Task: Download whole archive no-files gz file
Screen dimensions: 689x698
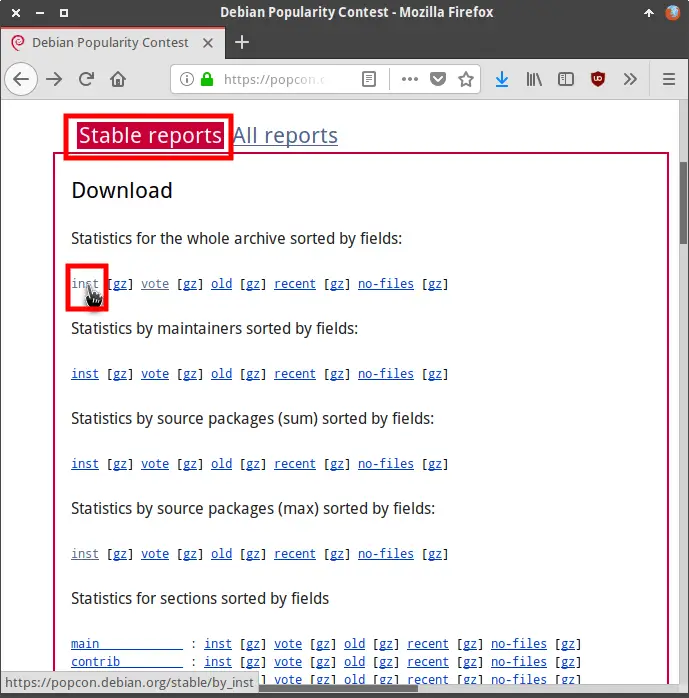Action: [435, 284]
